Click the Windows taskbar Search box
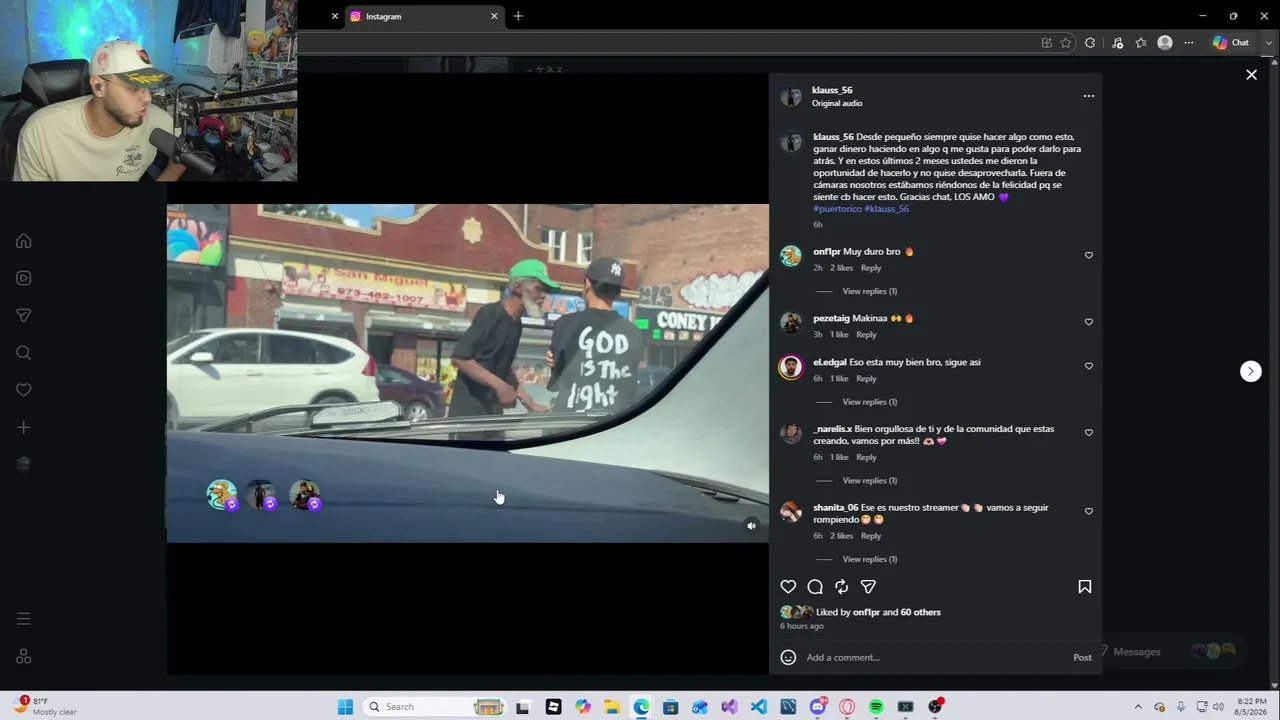The width and height of the screenshot is (1280, 720). coord(433,707)
